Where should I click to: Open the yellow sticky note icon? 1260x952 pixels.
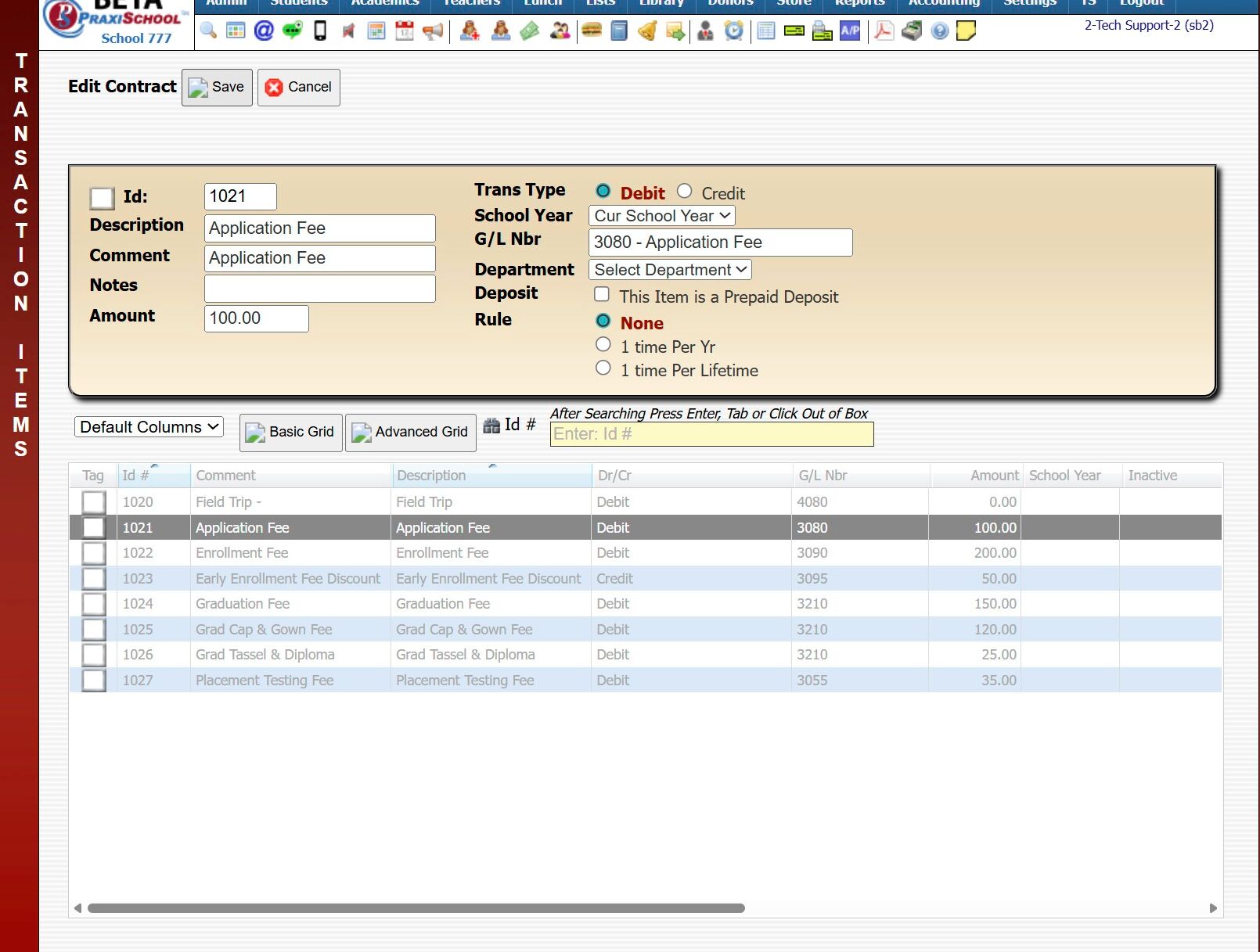click(967, 31)
